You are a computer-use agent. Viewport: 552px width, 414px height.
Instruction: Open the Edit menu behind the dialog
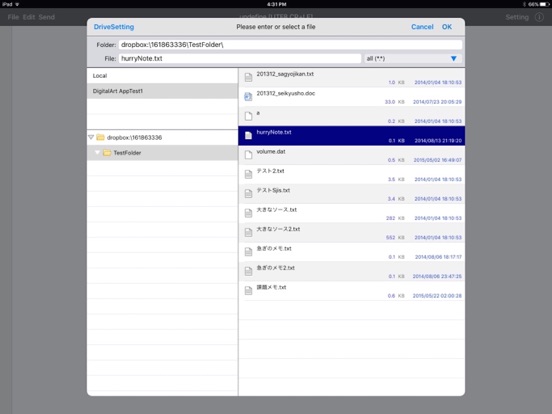pos(29,17)
